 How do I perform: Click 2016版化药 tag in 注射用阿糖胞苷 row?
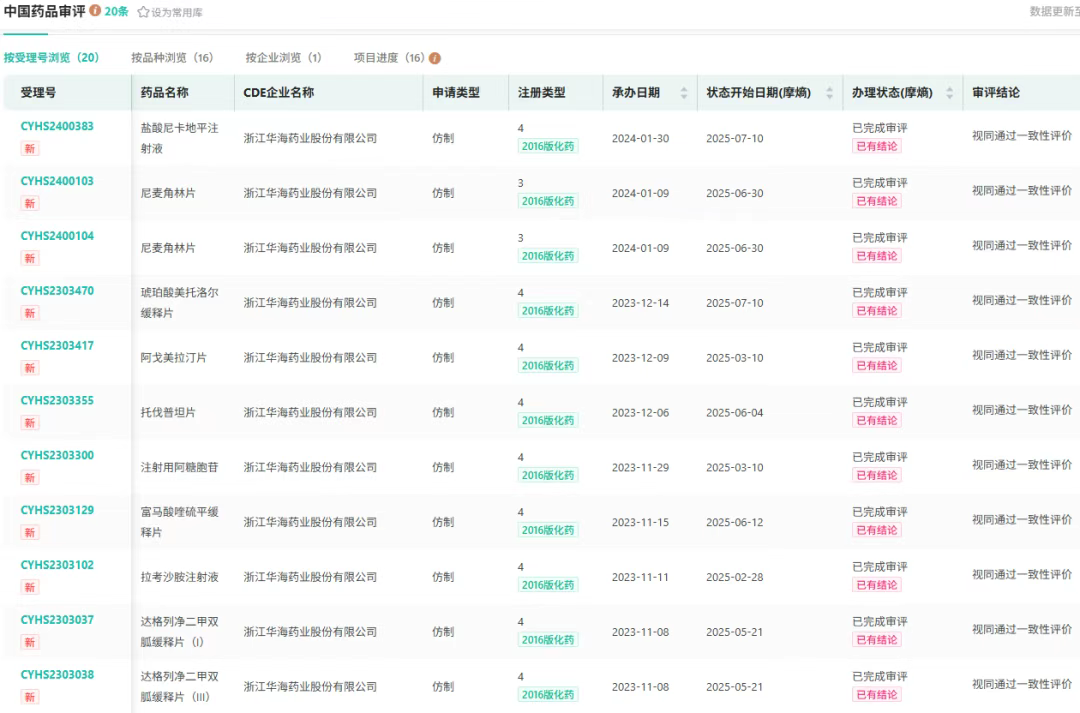[x=548, y=475]
